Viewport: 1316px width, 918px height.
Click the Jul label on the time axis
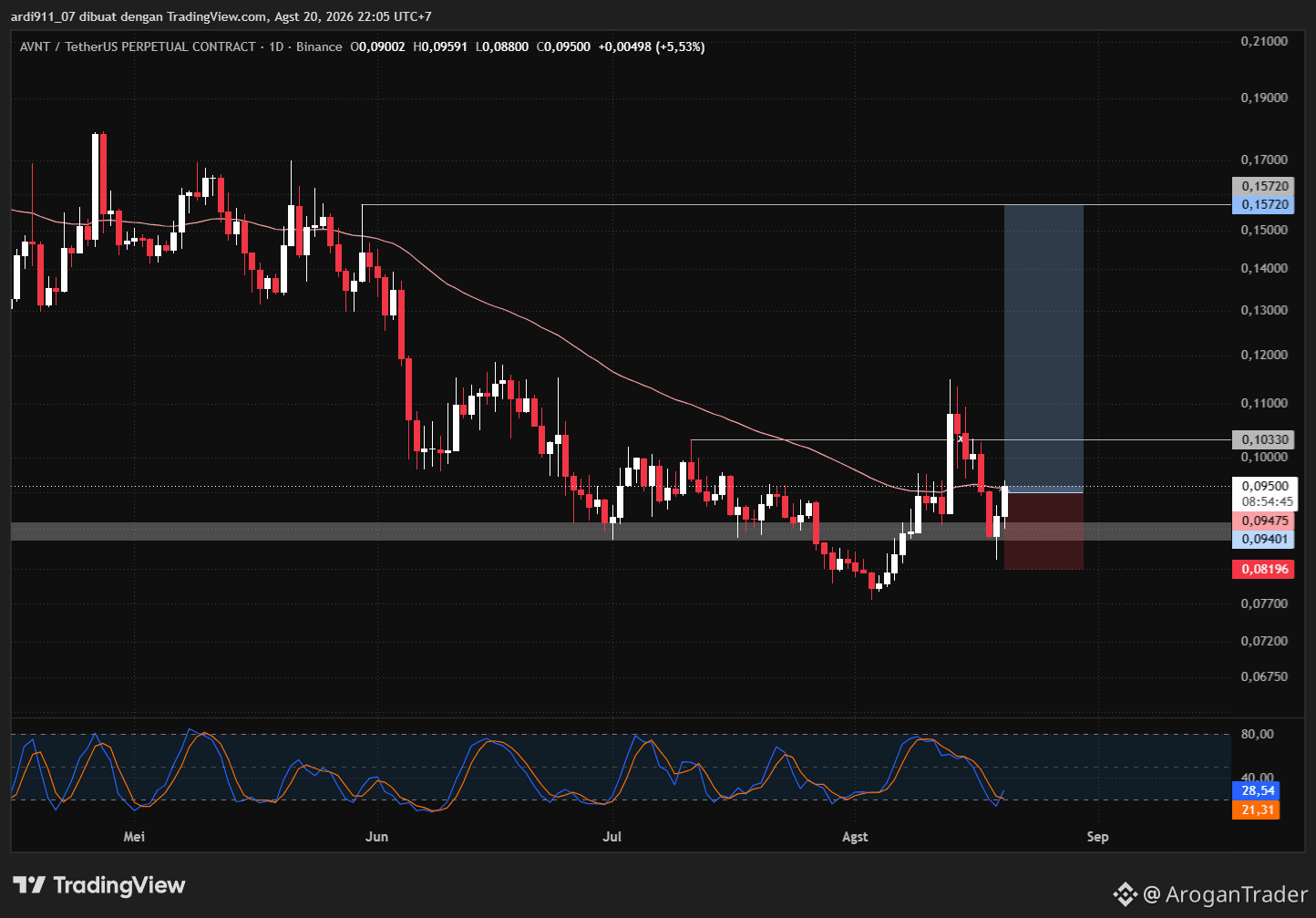pyautogui.click(x=612, y=836)
